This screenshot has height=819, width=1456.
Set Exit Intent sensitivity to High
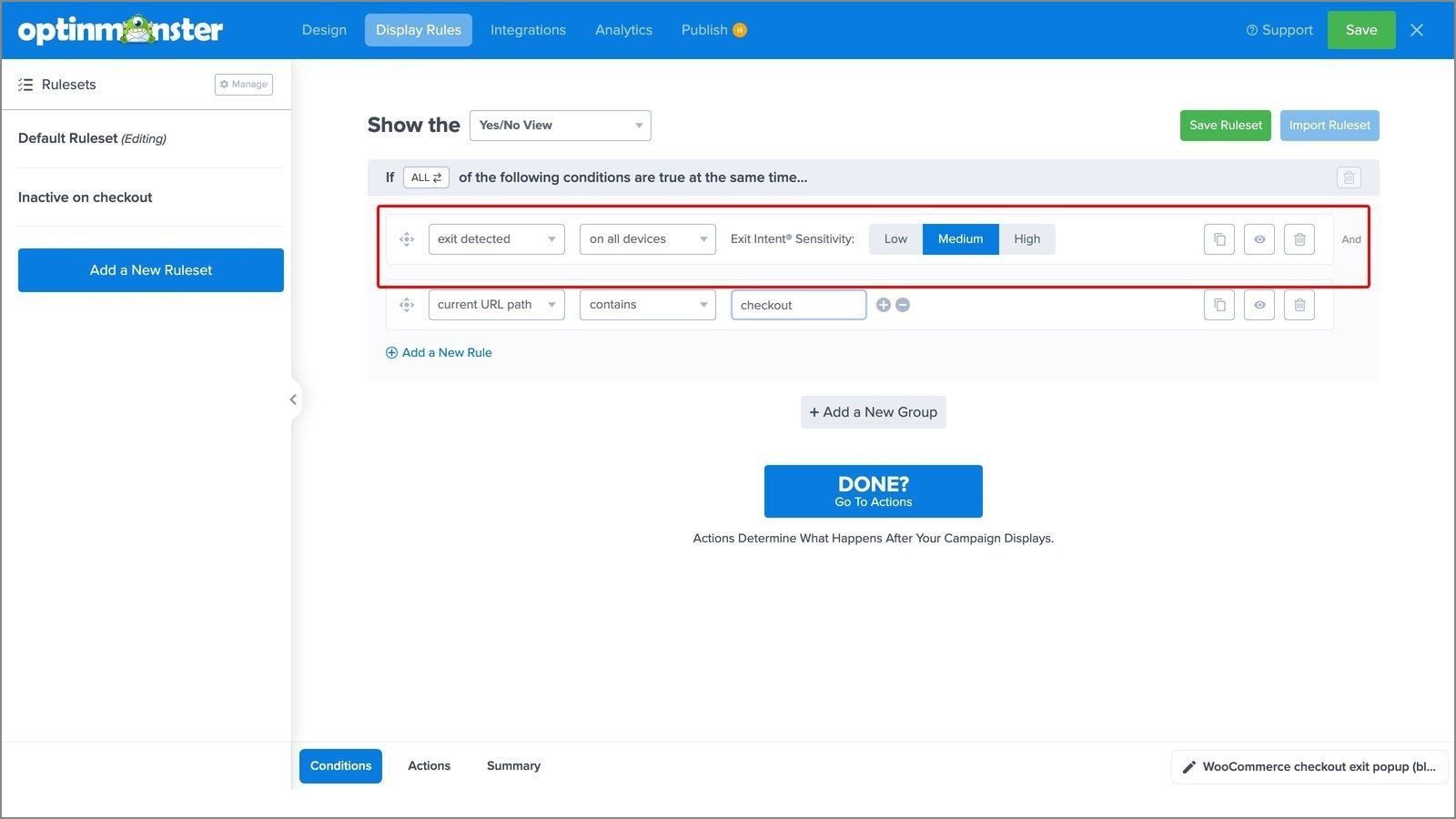click(x=1026, y=239)
